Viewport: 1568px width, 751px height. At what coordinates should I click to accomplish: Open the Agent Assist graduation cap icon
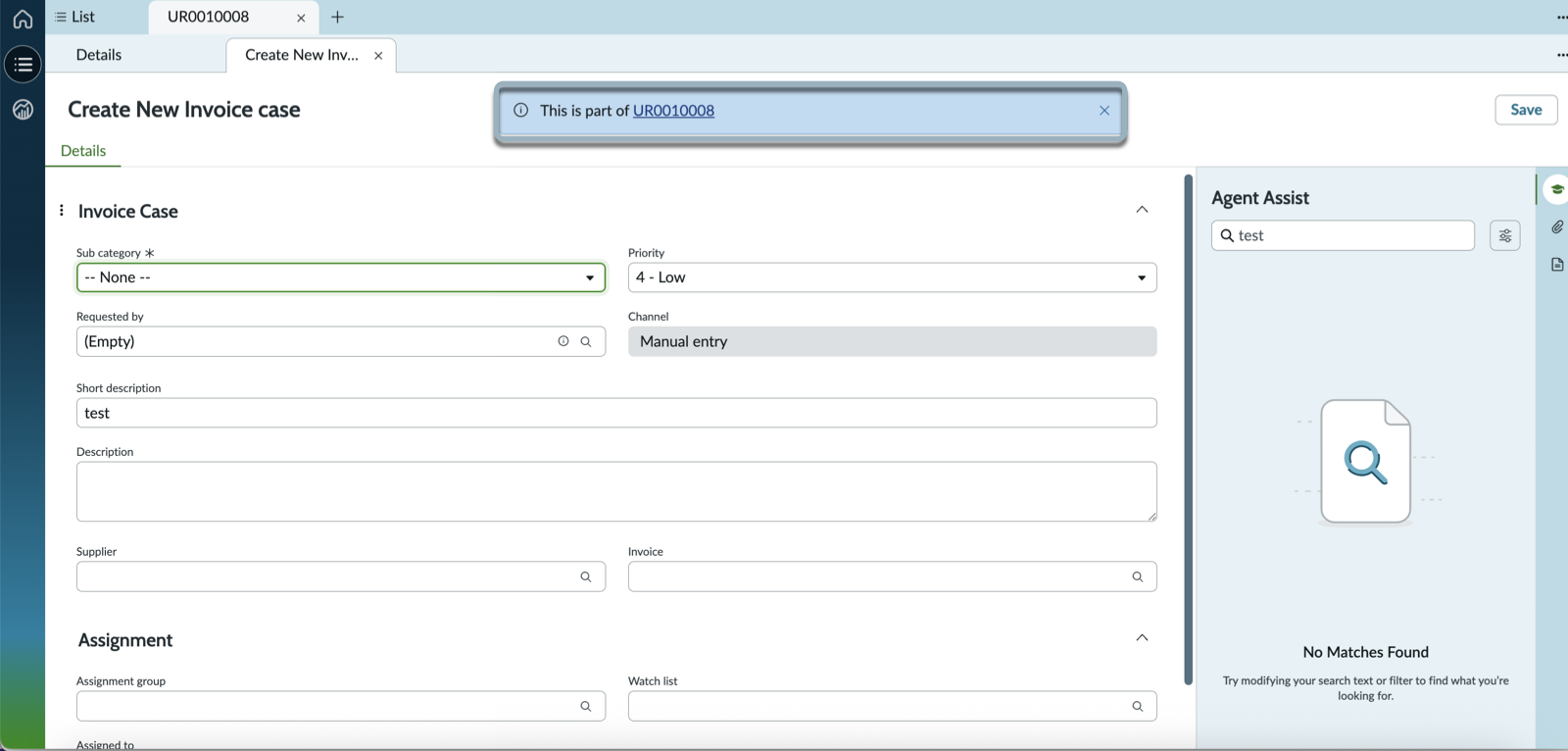click(x=1556, y=189)
